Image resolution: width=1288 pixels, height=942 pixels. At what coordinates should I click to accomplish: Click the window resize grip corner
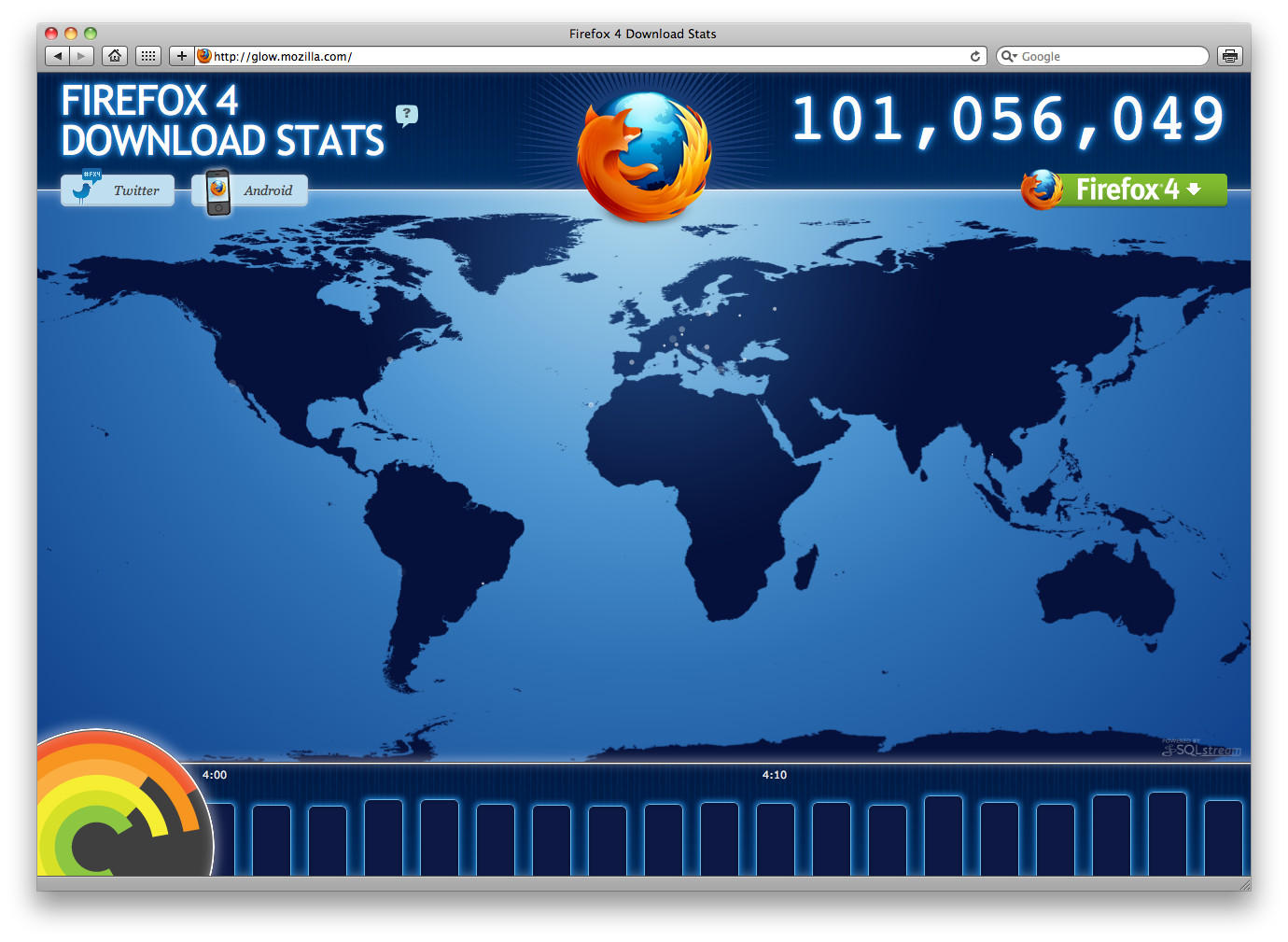1244,884
